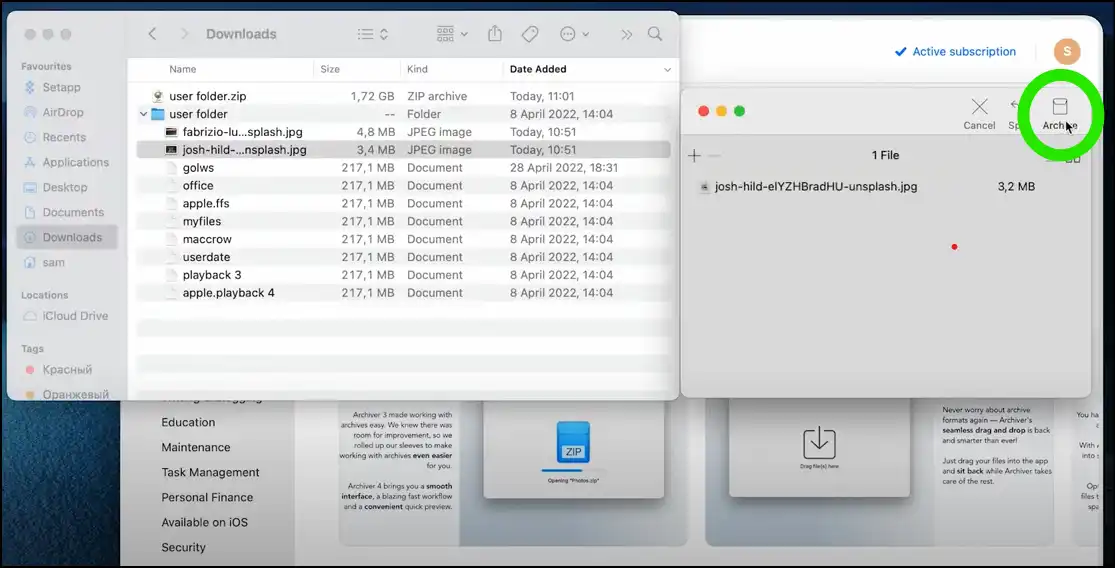Open Maintenance category in Setapp
1115x568 pixels.
pos(196,447)
